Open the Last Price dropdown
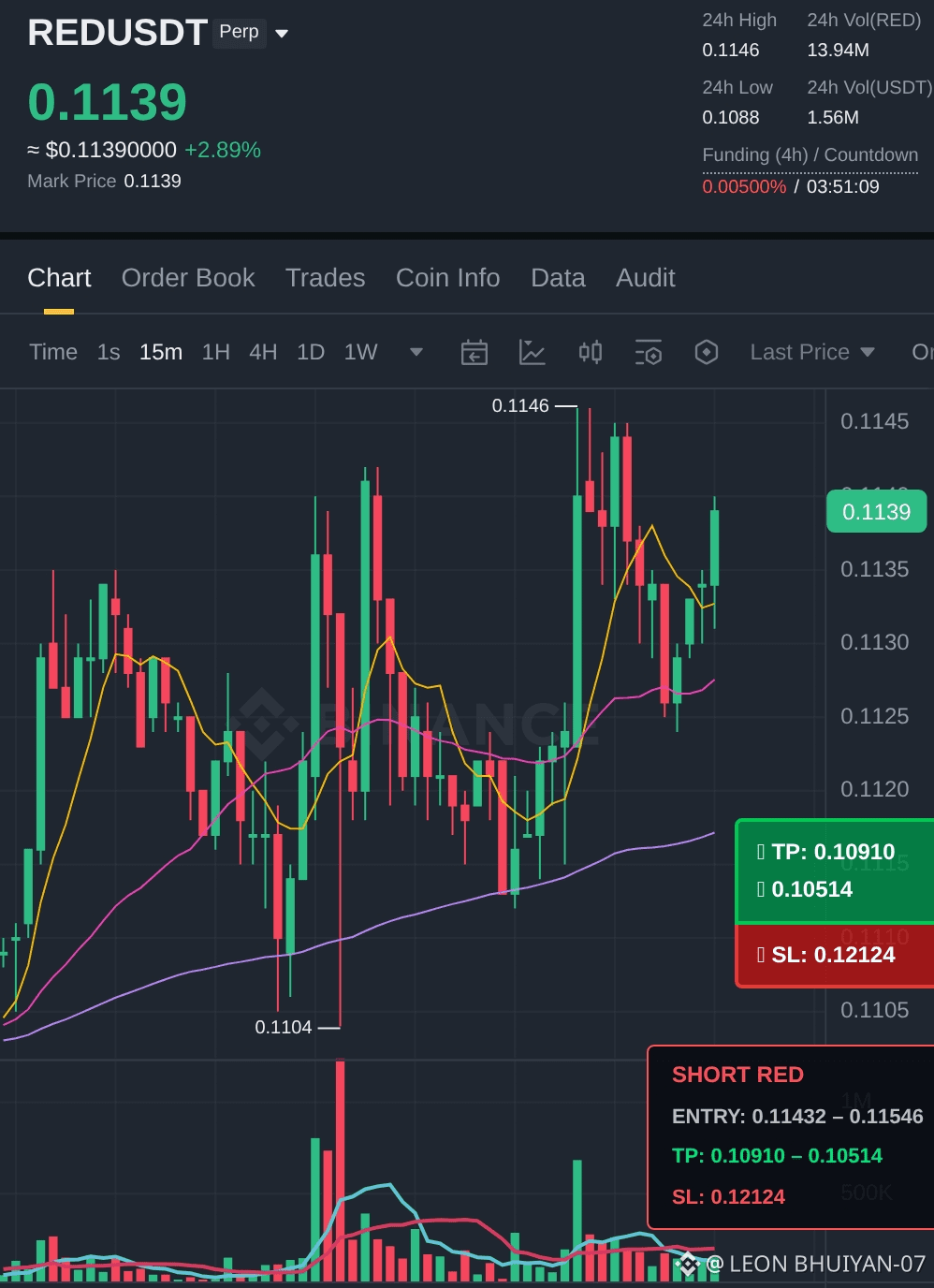Image resolution: width=934 pixels, height=1288 pixels. click(812, 352)
